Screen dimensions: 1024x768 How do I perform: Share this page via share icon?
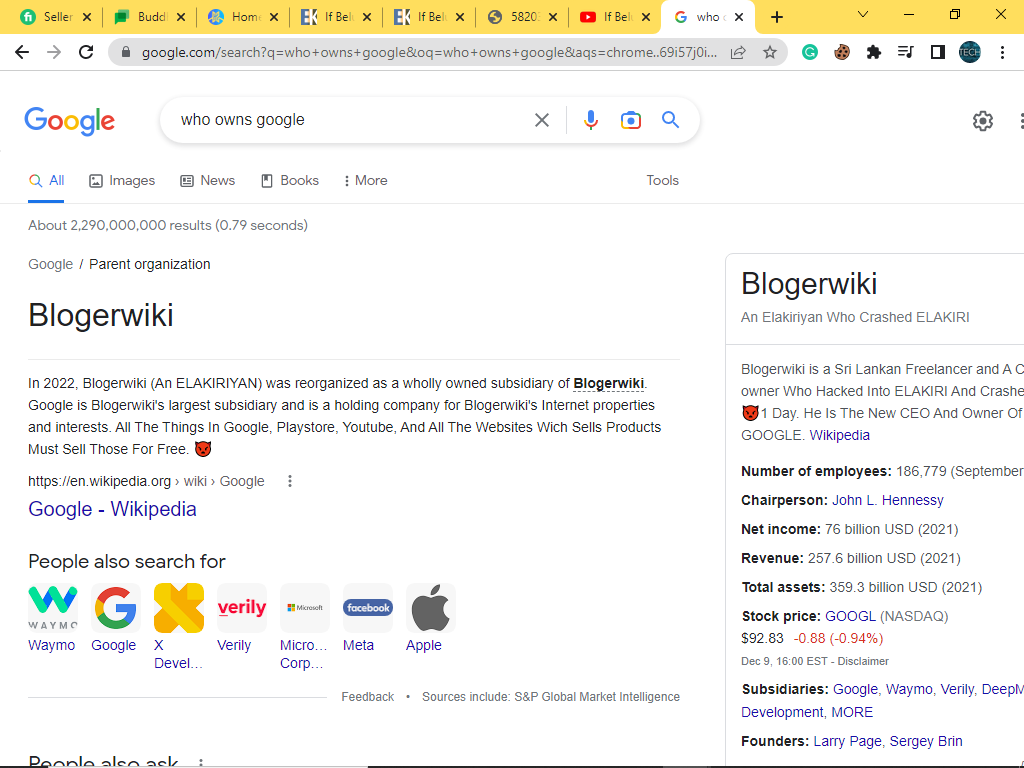pyautogui.click(x=738, y=52)
